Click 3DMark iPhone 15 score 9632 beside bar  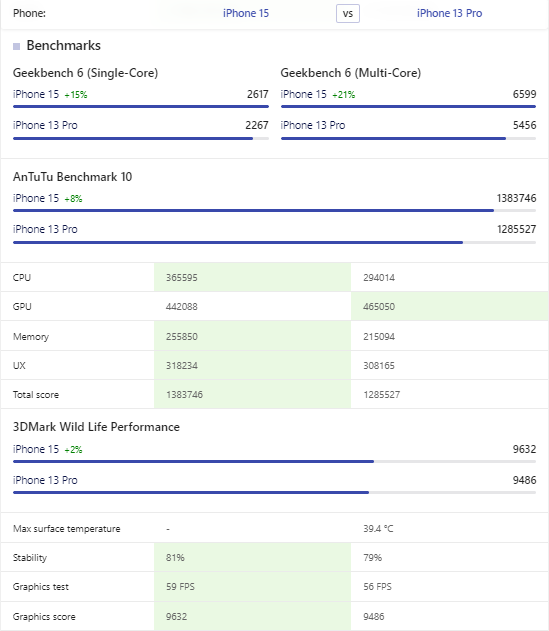(524, 449)
